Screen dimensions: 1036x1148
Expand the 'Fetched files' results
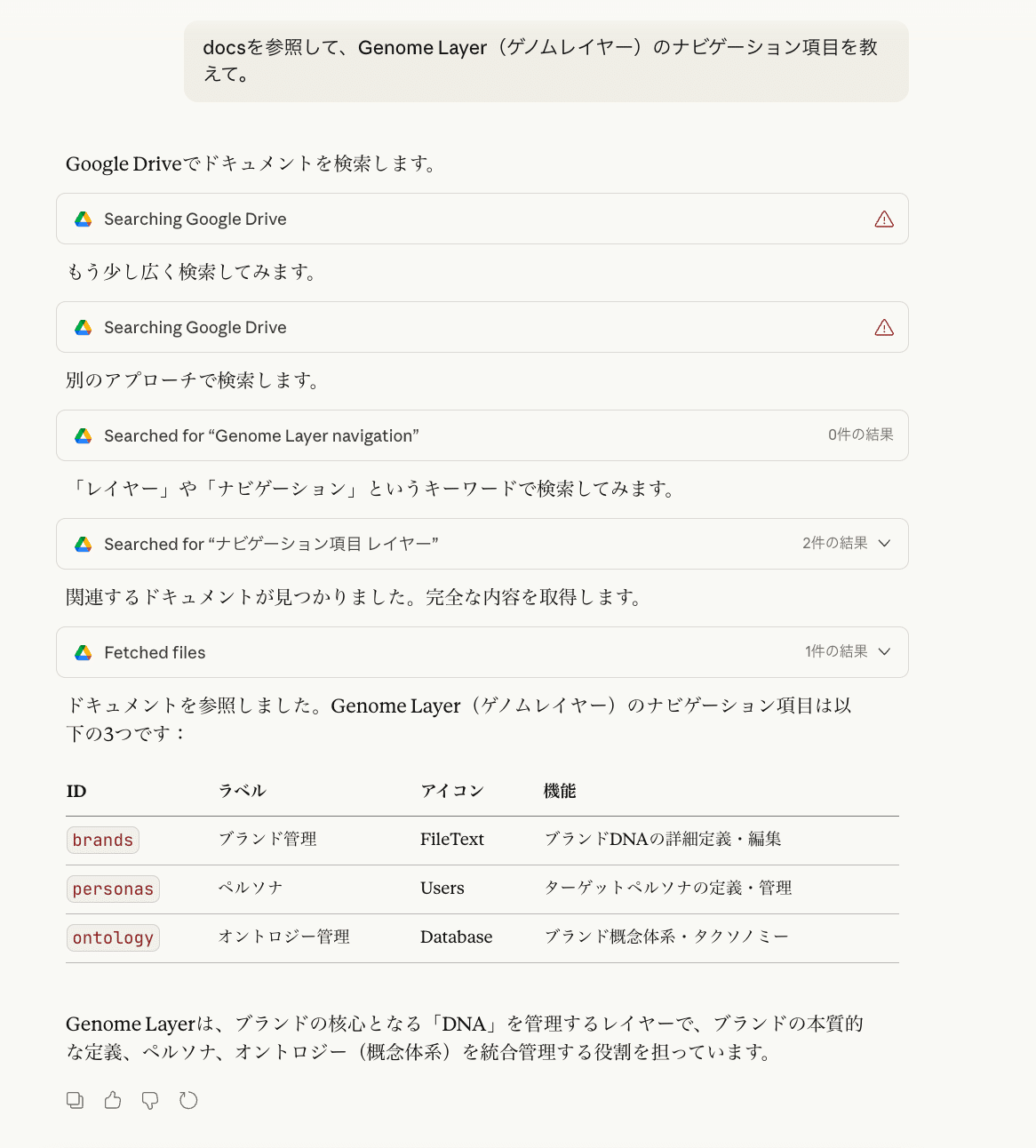[x=884, y=651]
